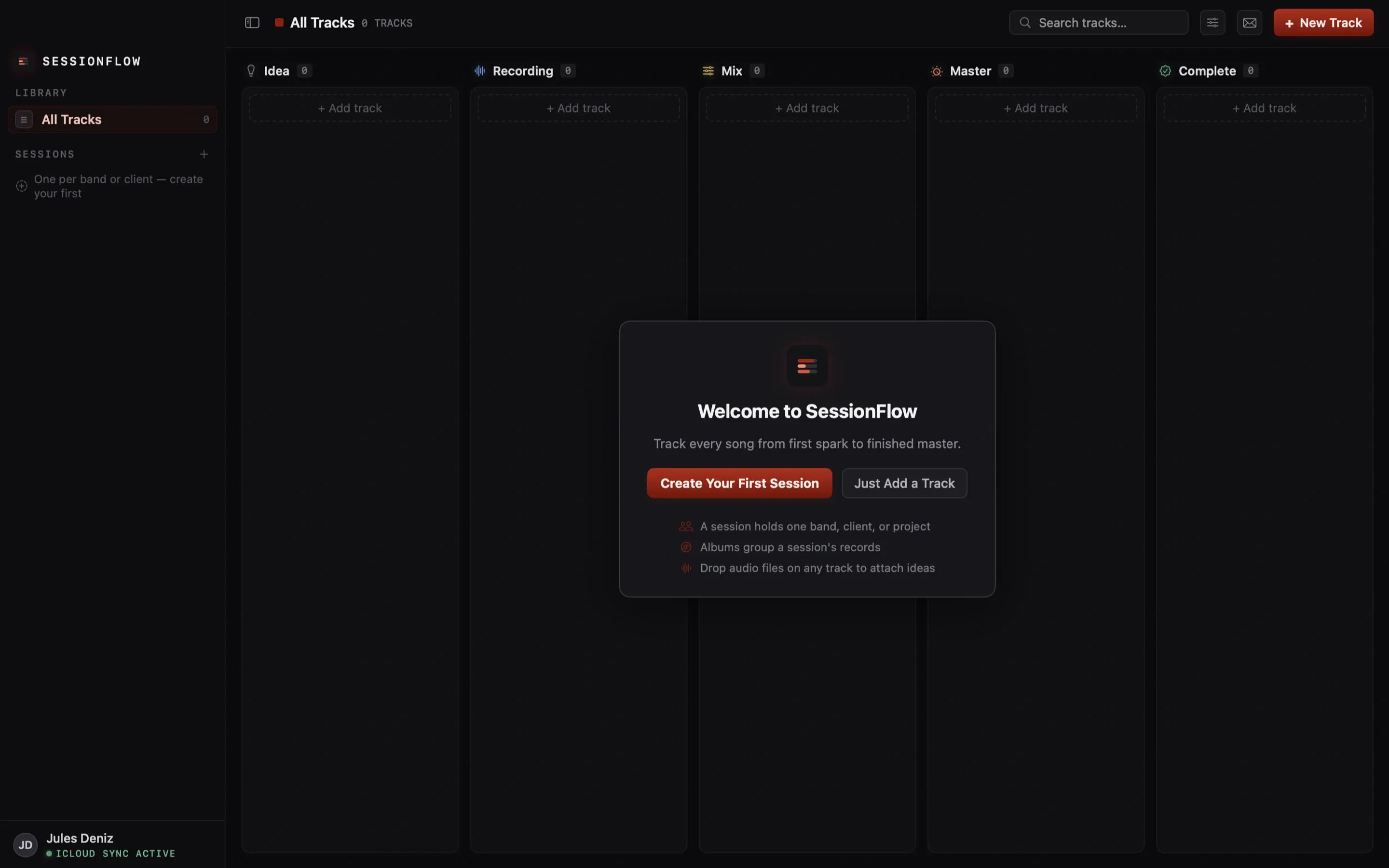1389x868 pixels.
Task: Click the circled plus beside create-your-first hint
Action: click(21, 186)
